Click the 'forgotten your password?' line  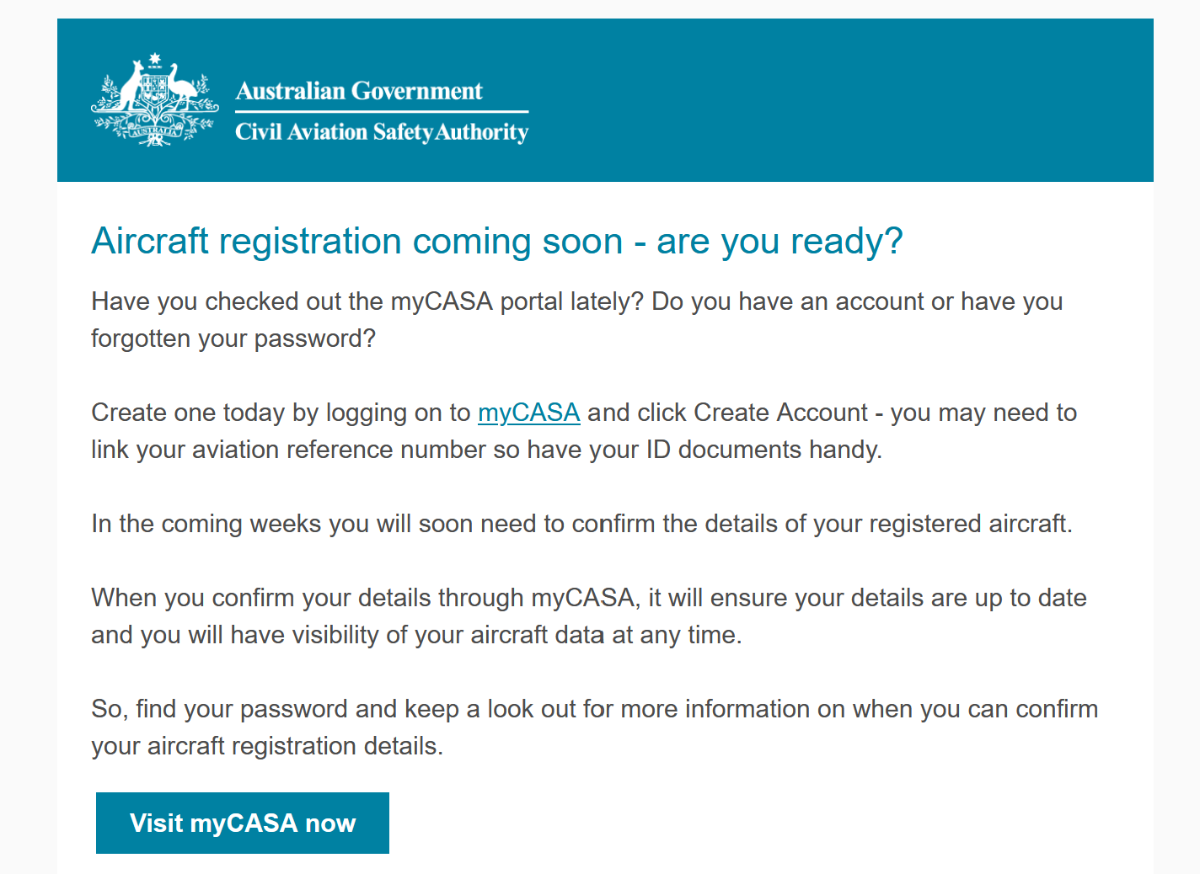click(233, 338)
